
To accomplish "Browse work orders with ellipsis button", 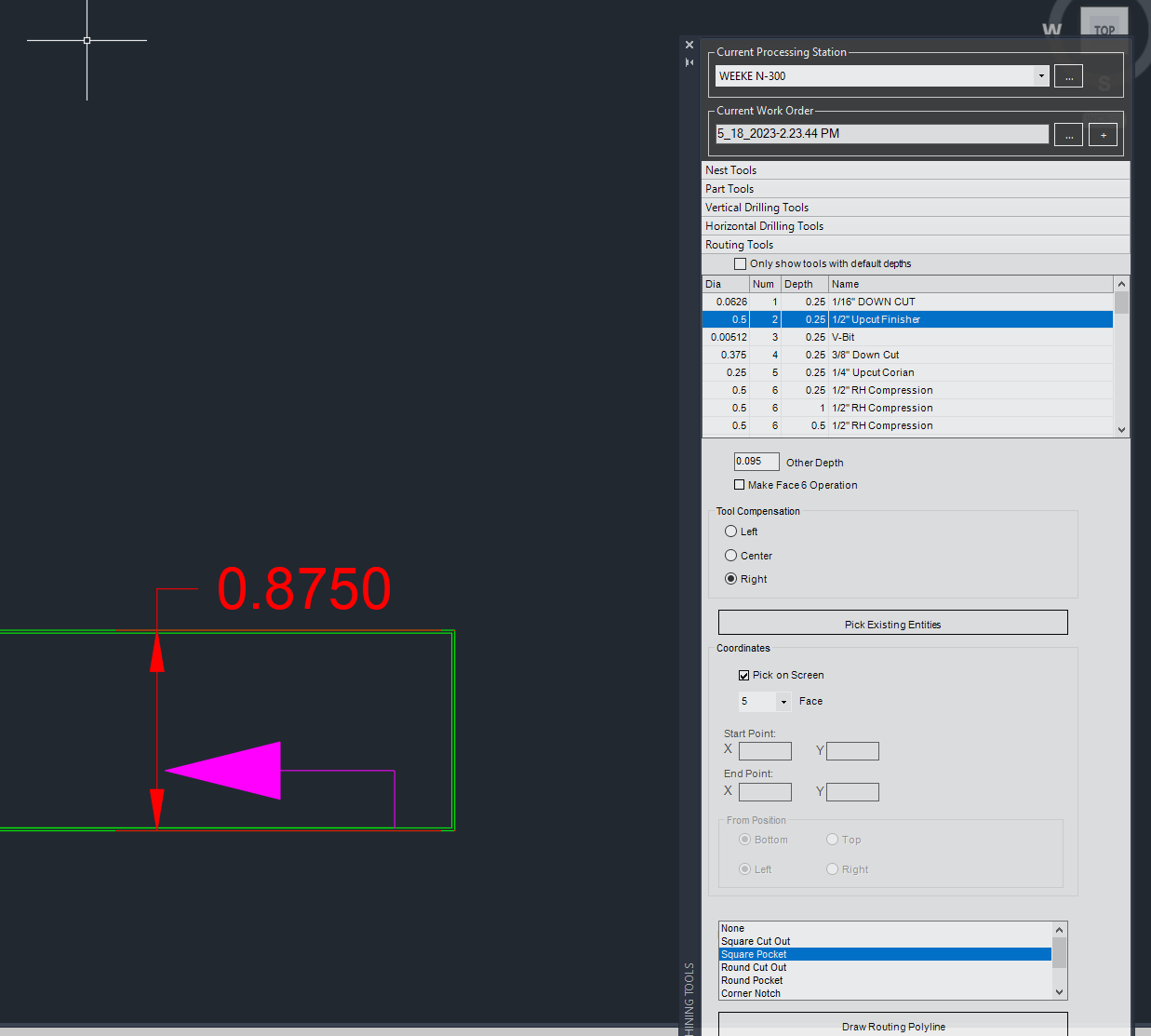I will pos(1068,135).
